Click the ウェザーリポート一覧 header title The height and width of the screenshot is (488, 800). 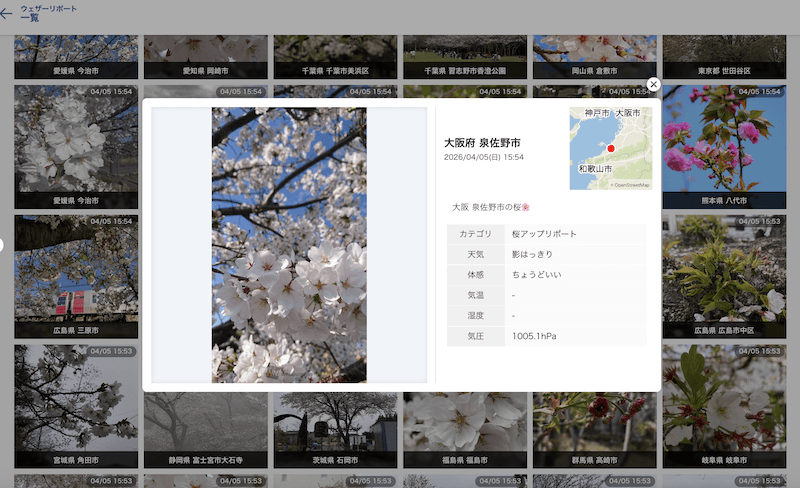(36, 13)
